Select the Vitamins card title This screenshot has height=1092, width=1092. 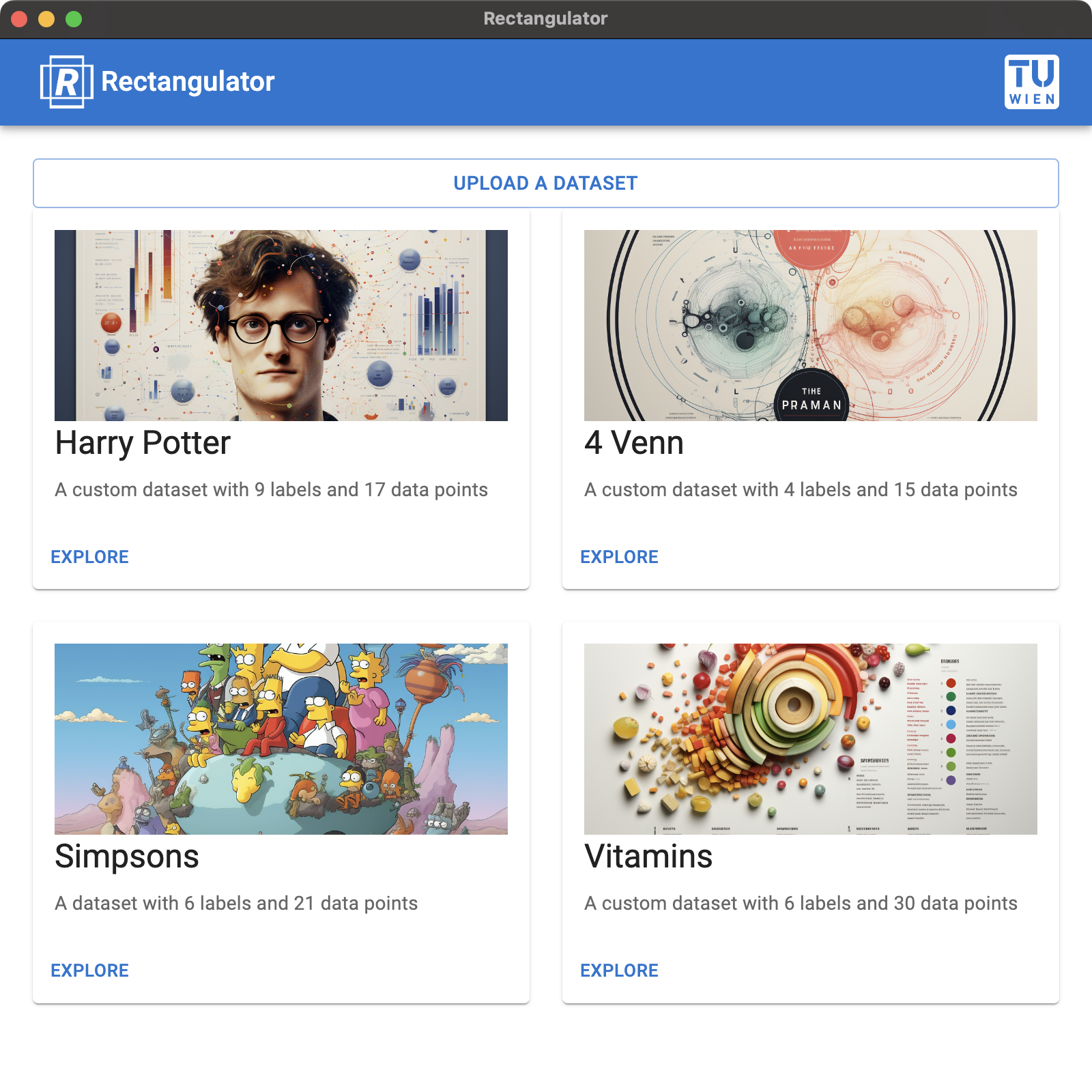[648, 857]
